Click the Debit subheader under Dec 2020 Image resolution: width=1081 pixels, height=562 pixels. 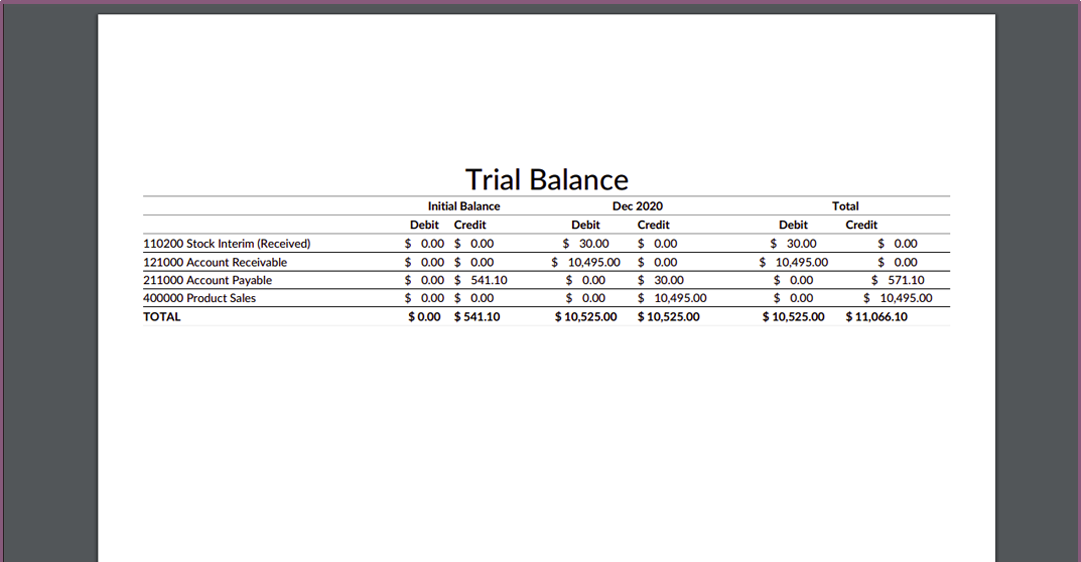585,225
